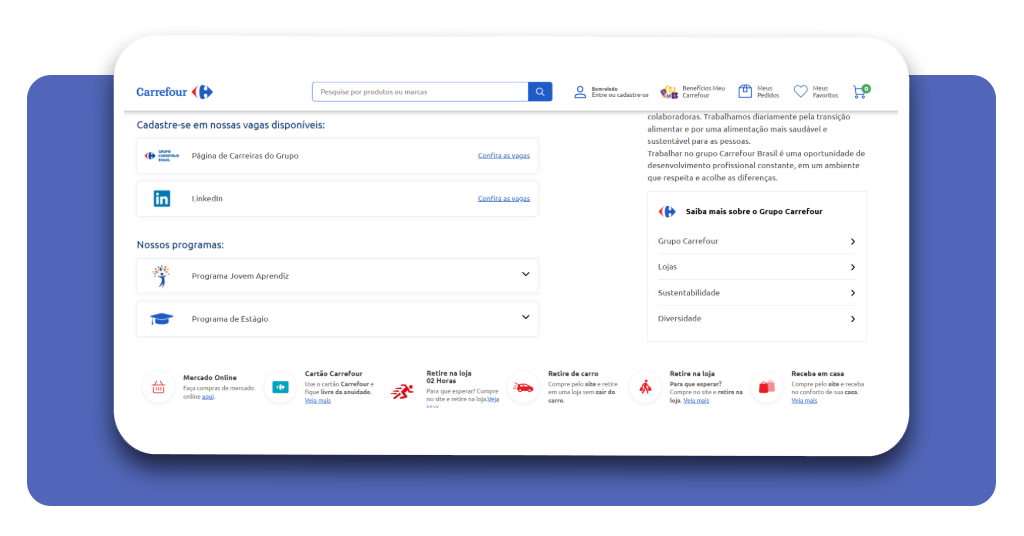Click Carrefour icon beside 'Saiba mais sobre o Grupo'
Screen dimensions: 1024x536
click(x=667, y=212)
